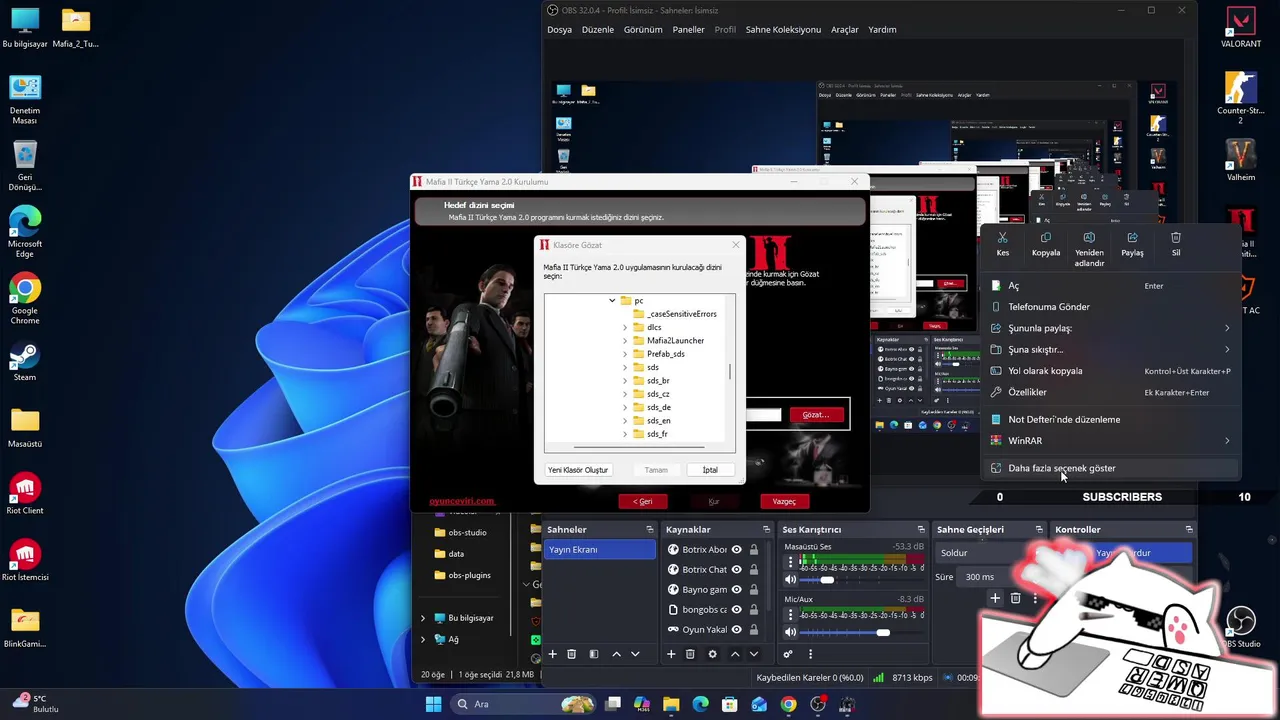Screen dimensions: 1280x720
Task: Open Dosya menu in OBS
Action: (x=559, y=29)
